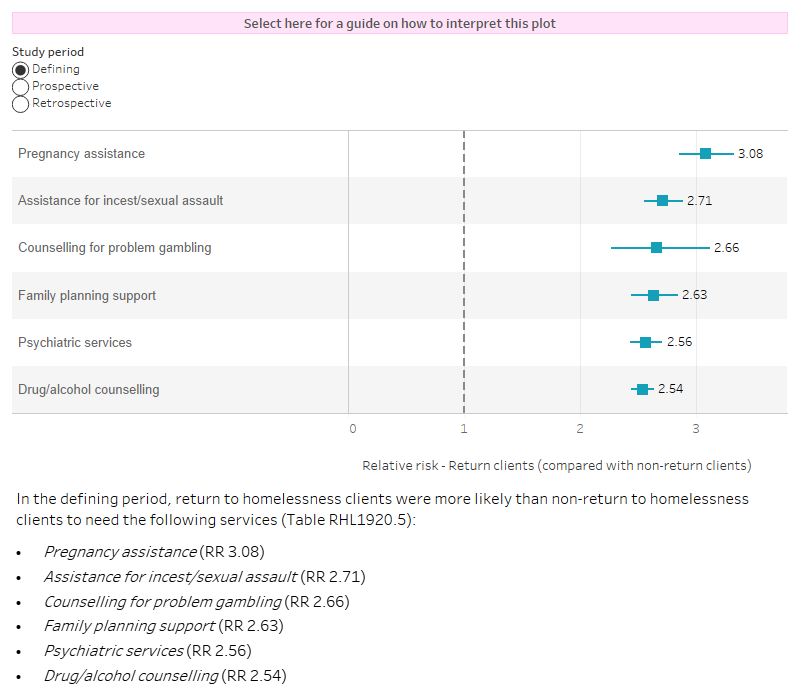The width and height of the screenshot is (800, 700).
Task: Click the Psychiatric services square marker
Action: [645, 341]
